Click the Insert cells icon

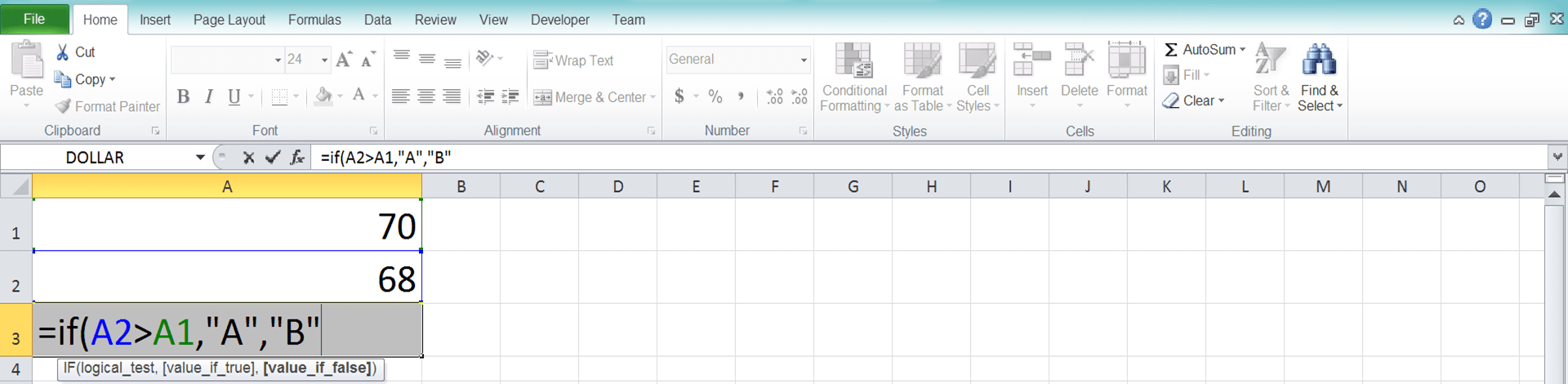coord(1031,60)
